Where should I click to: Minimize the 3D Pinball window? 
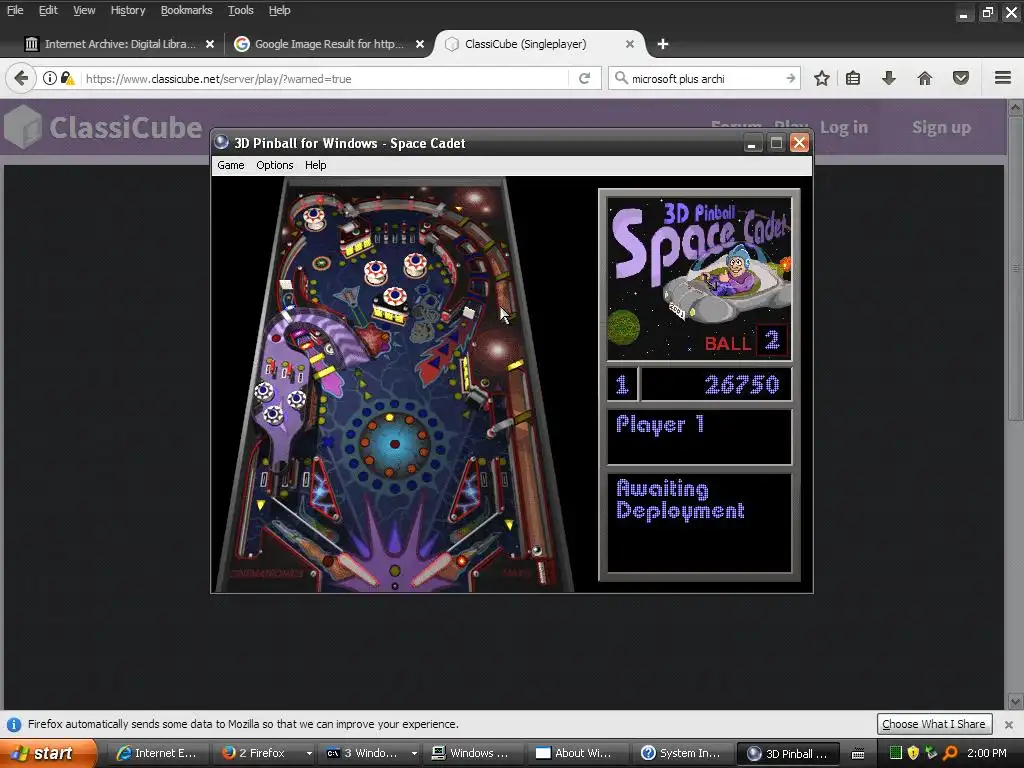click(x=752, y=143)
